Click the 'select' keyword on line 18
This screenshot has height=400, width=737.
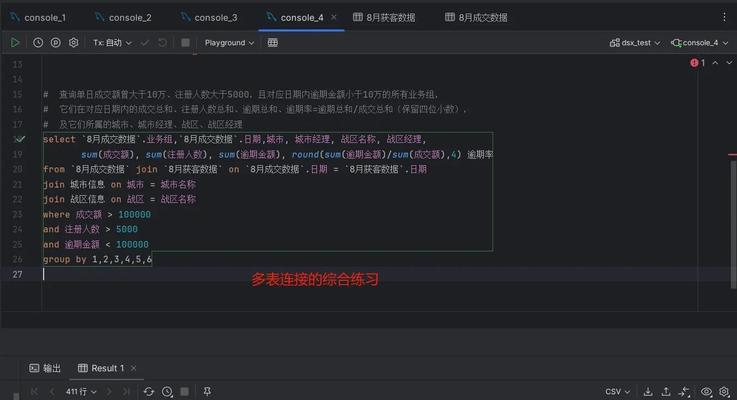[59, 139]
